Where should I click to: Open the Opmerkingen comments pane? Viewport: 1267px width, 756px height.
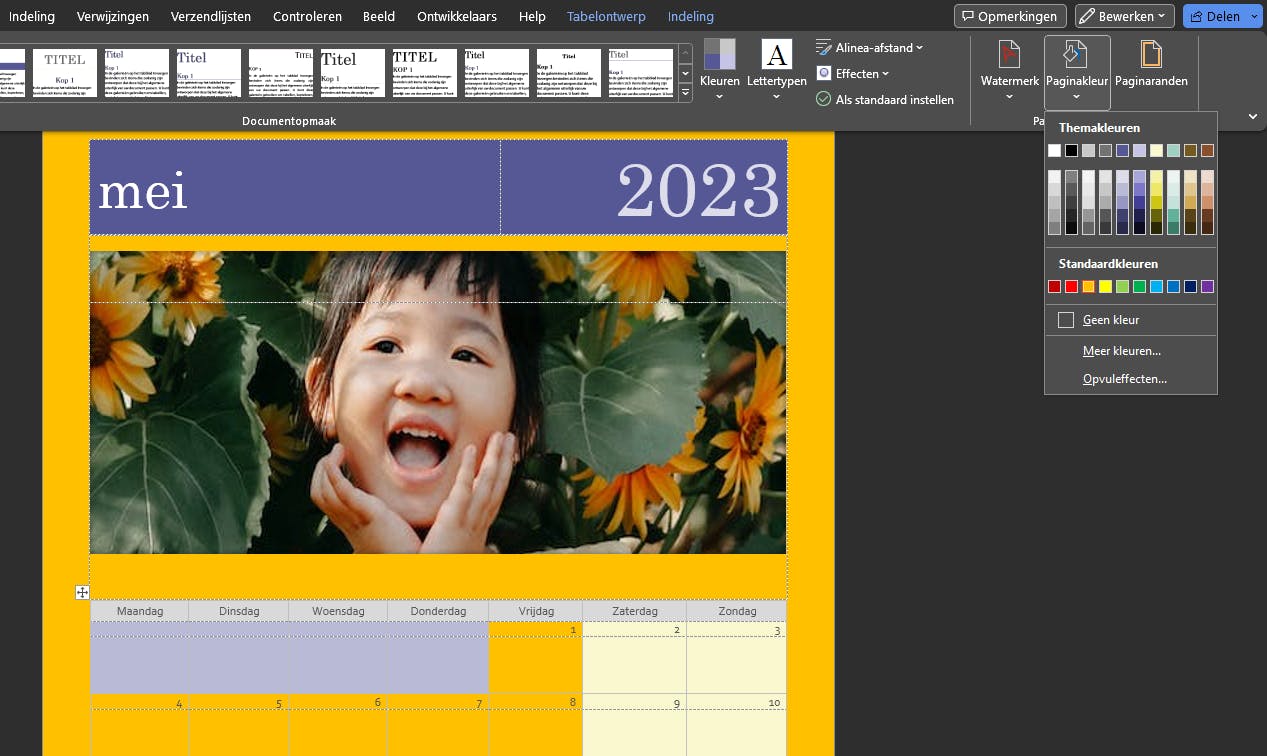1010,16
